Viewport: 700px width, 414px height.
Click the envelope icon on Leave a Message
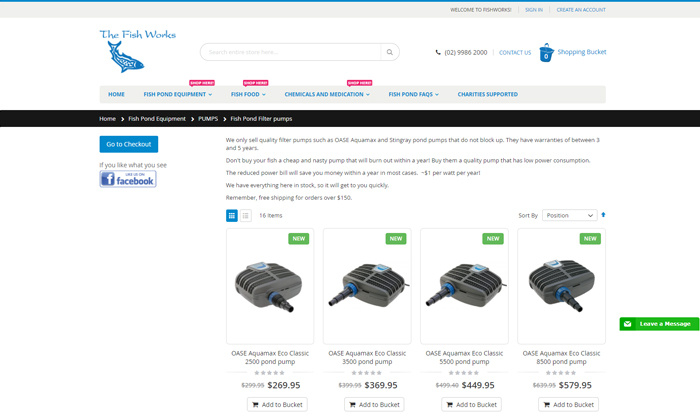coord(627,324)
